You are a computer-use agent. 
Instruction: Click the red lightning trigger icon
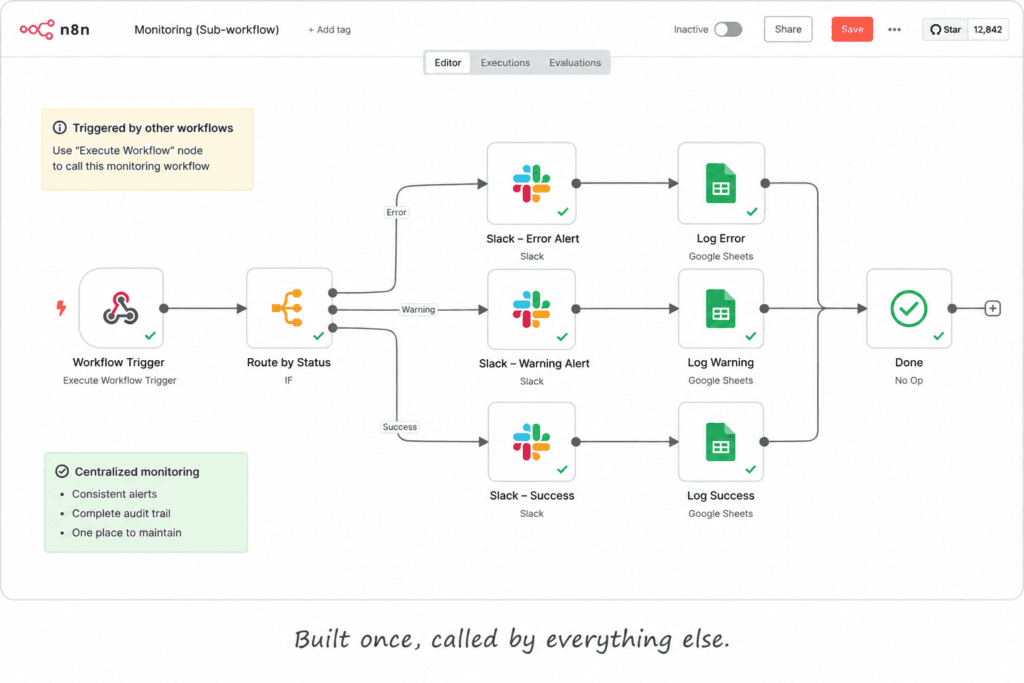pos(61,308)
